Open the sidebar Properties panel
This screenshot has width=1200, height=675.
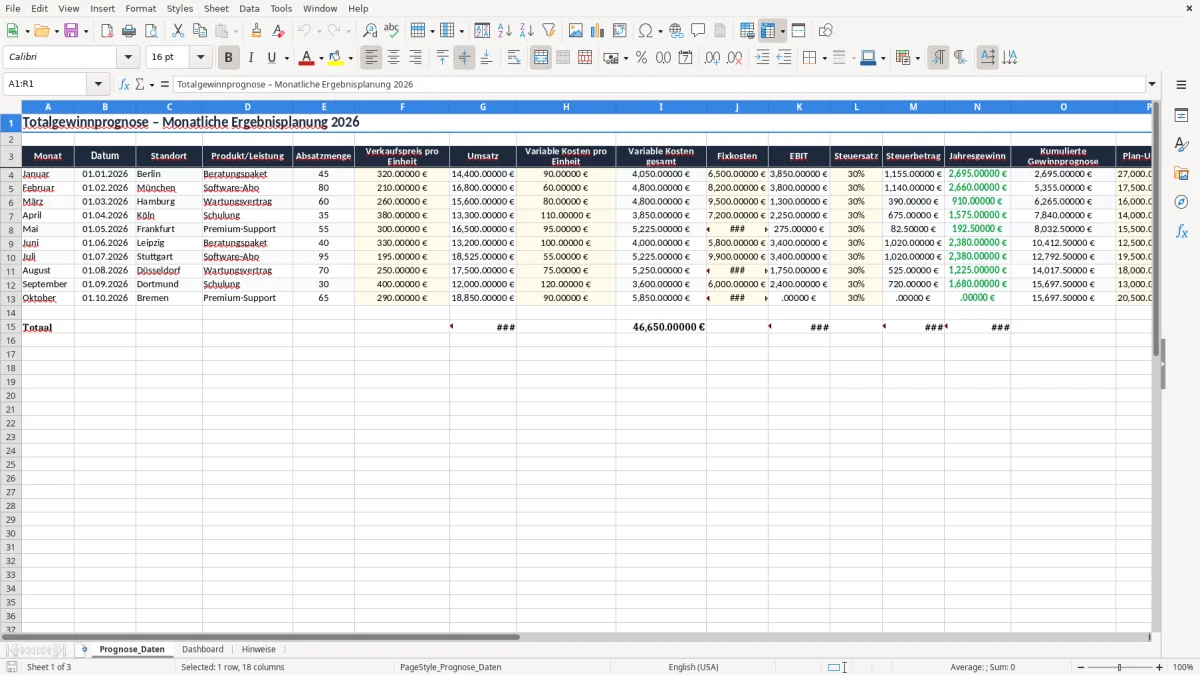pyautogui.click(x=1182, y=116)
